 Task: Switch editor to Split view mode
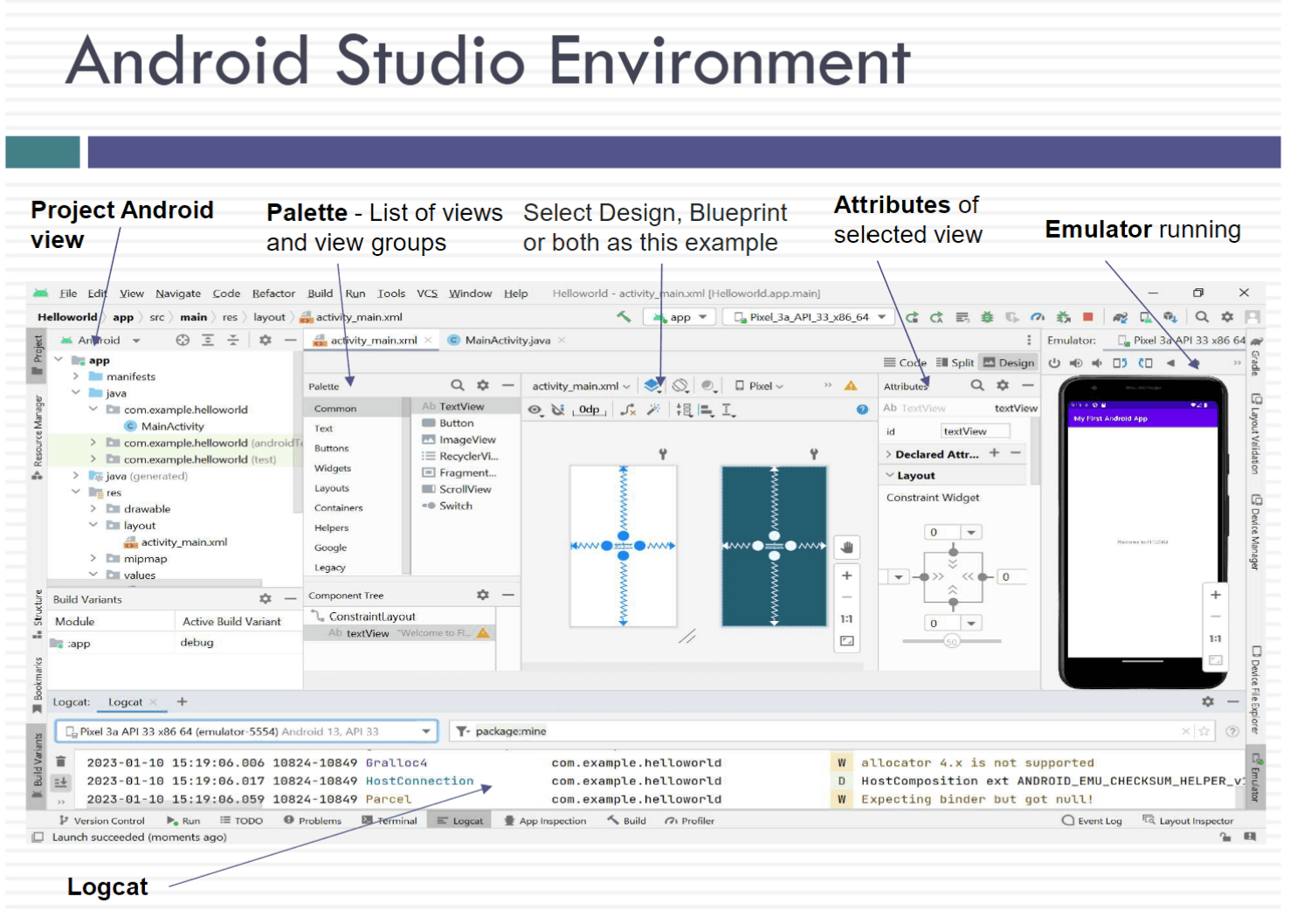click(x=955, y=362)
